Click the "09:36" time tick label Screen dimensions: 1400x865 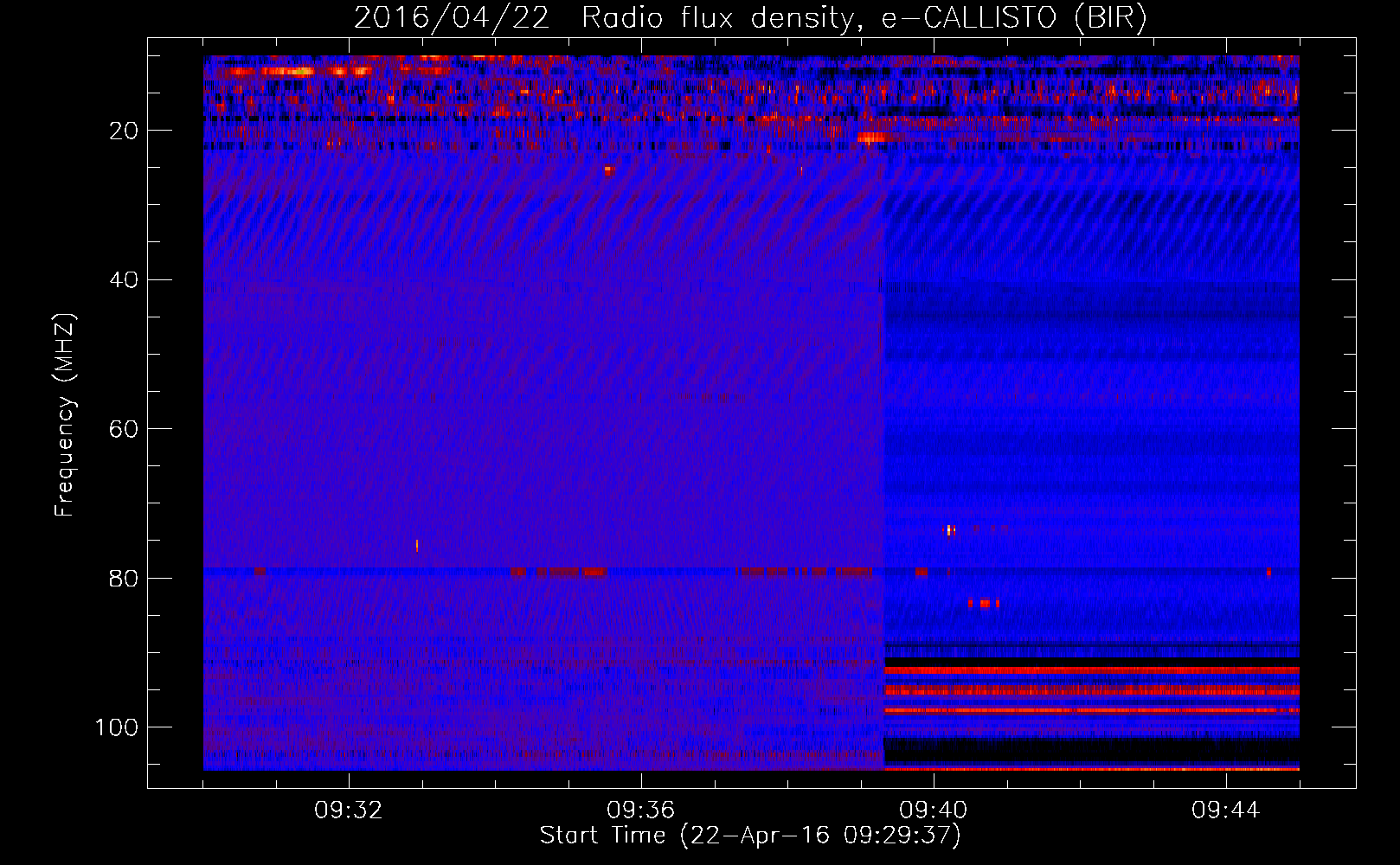coord(641,811)
